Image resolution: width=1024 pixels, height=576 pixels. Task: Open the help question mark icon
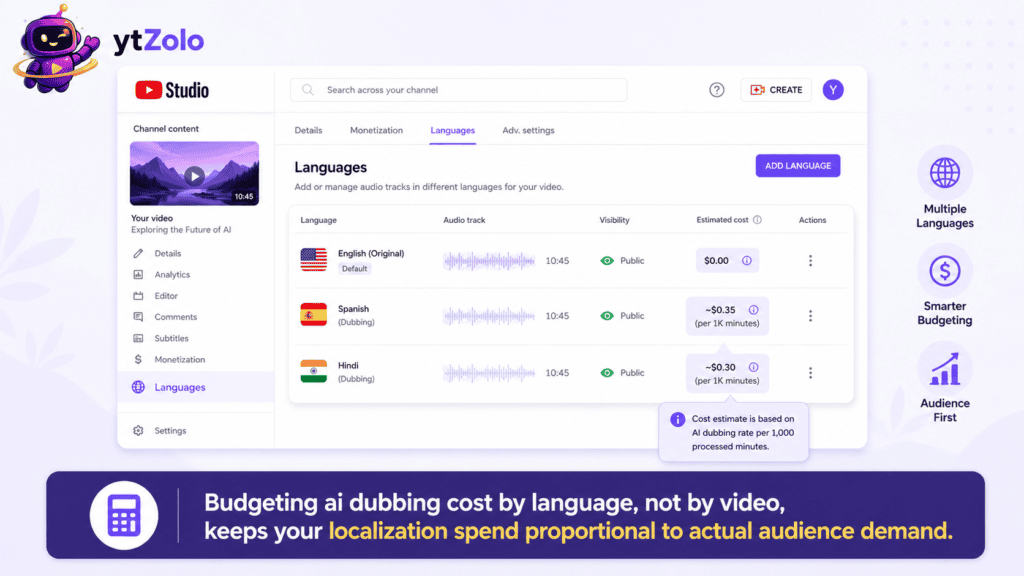click(x=716, y=90)
